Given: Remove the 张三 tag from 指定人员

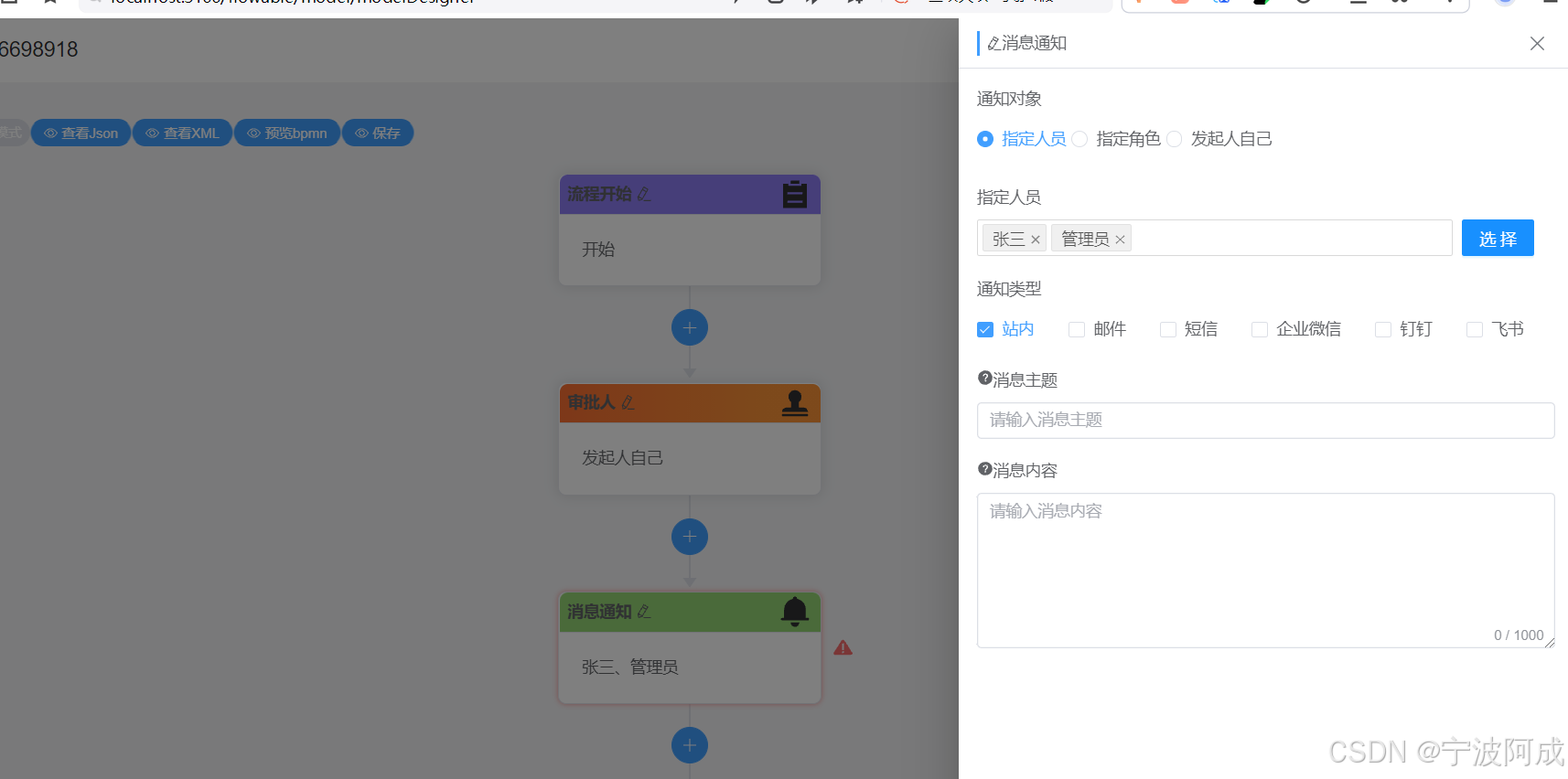Looking at the screenshot, I should (x=1036, y=240).
